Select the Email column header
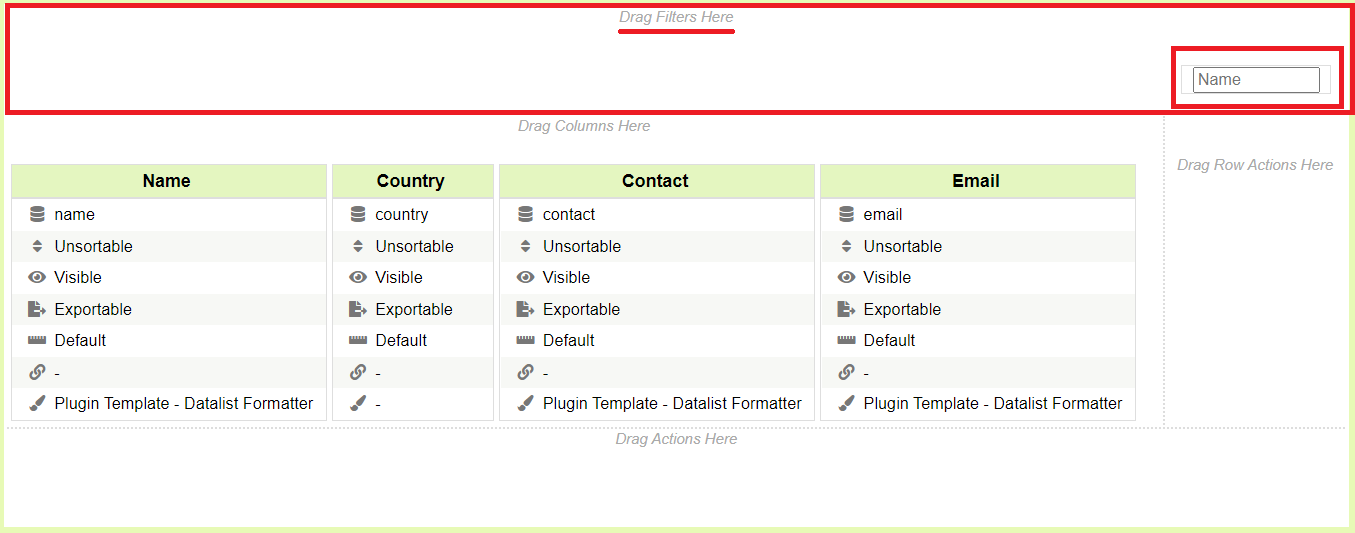The width and height of the screenshot is (1355, 533). [976, 181]
